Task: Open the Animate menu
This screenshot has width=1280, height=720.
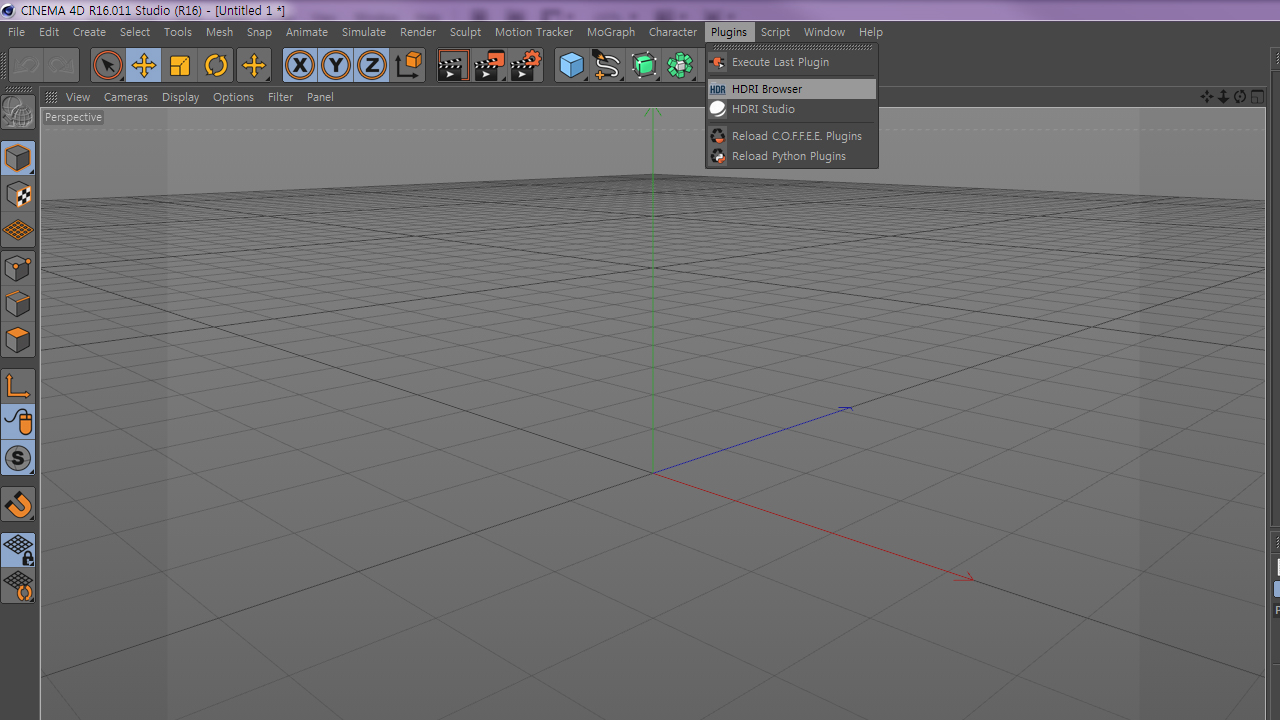Action: (x=307, y=32)
